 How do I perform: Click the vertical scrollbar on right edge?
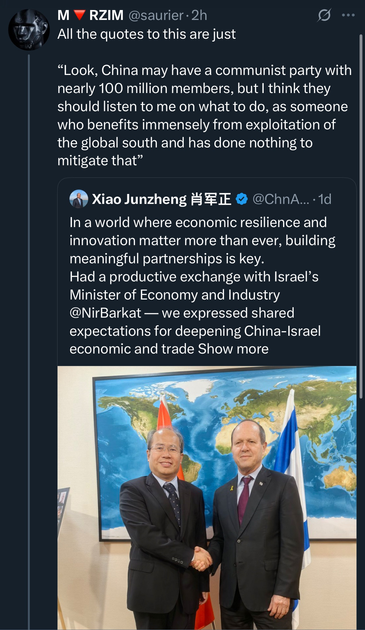tap(360, 209)
